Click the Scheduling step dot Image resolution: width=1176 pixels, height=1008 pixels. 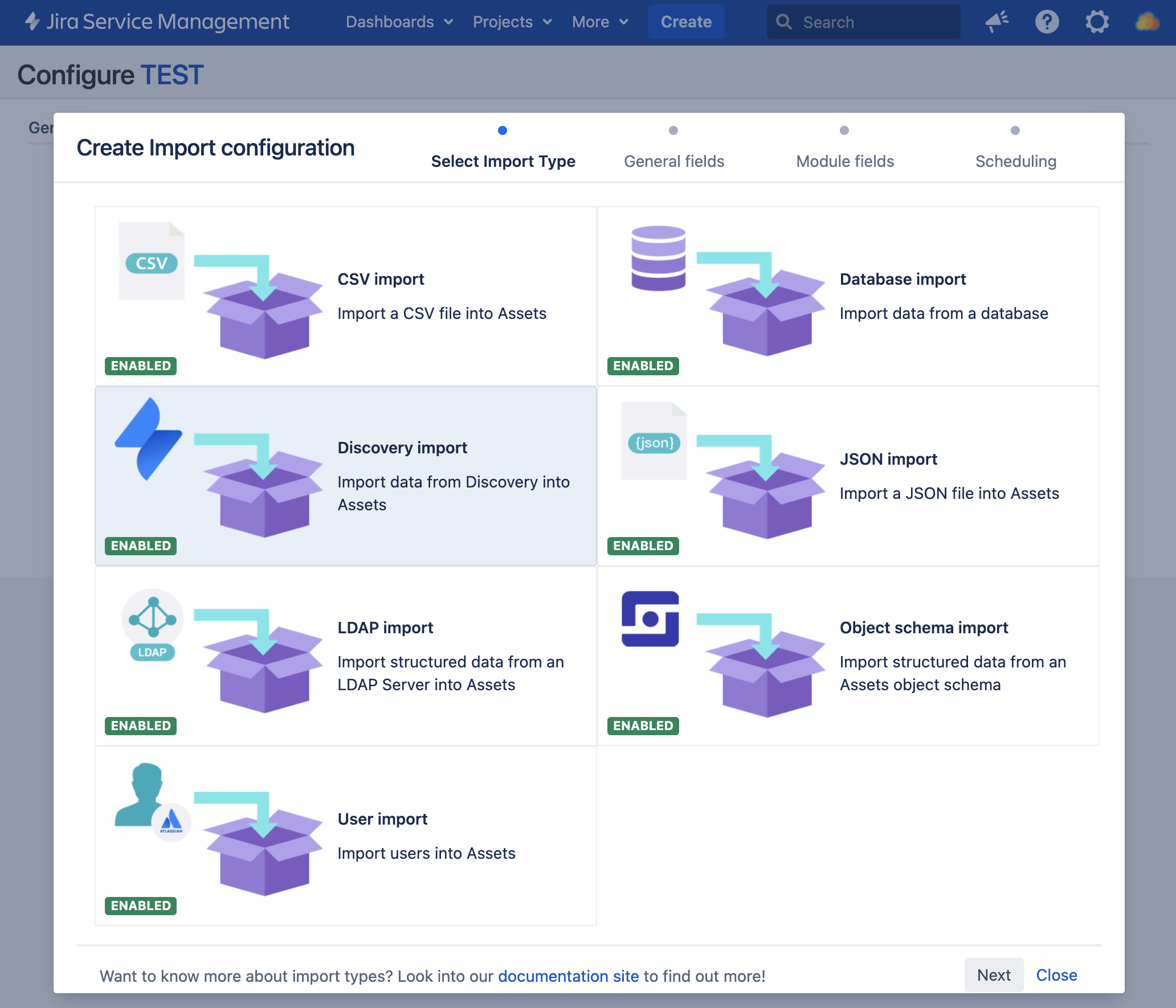1015,130
